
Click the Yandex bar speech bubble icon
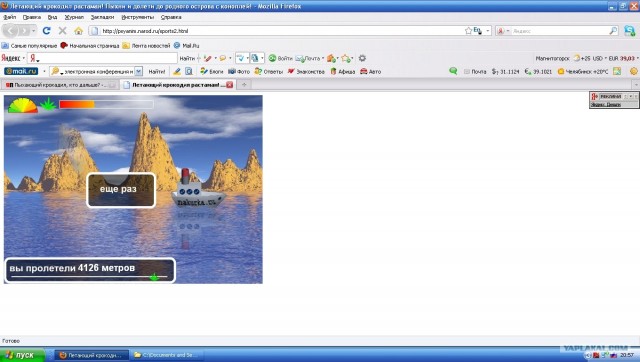point(223,58)
